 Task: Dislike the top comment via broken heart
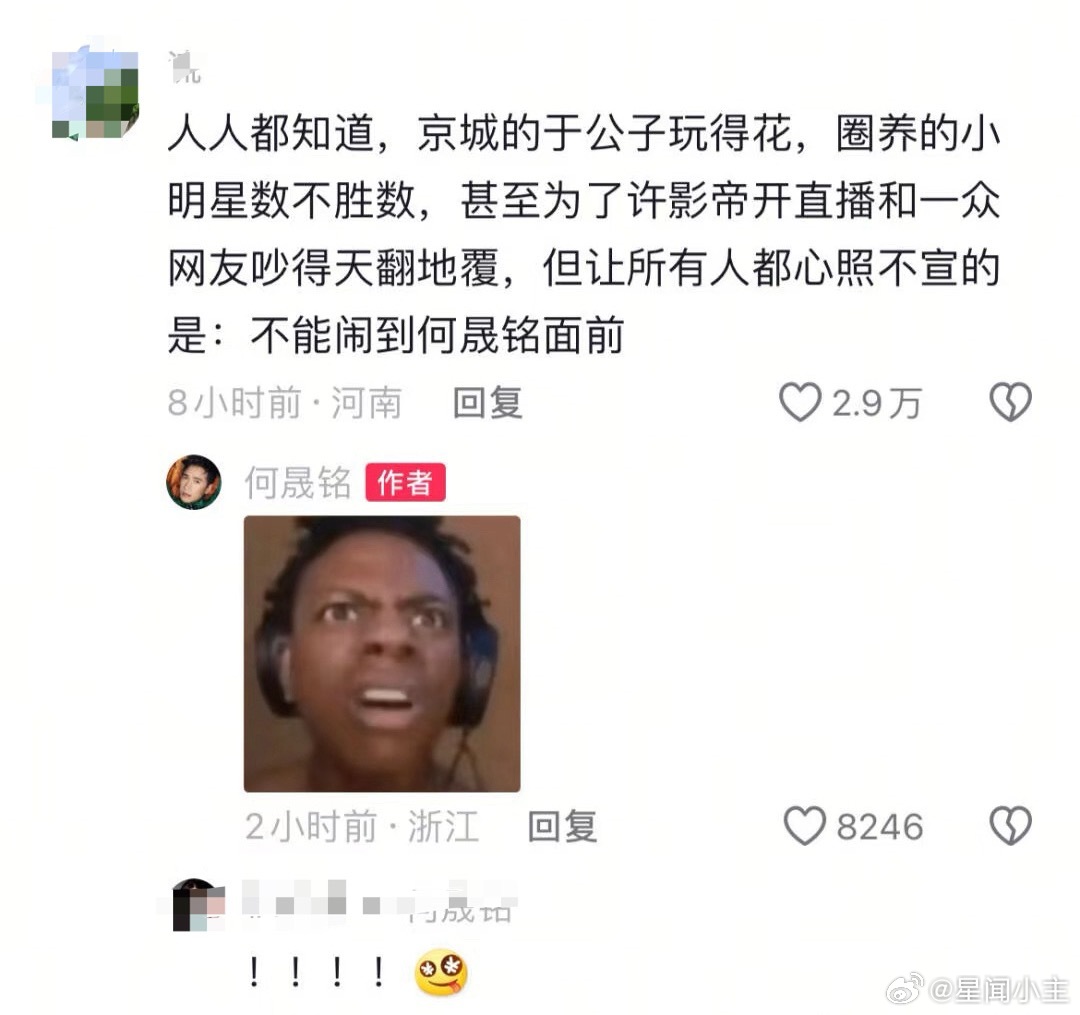[x=1010, y=402]
